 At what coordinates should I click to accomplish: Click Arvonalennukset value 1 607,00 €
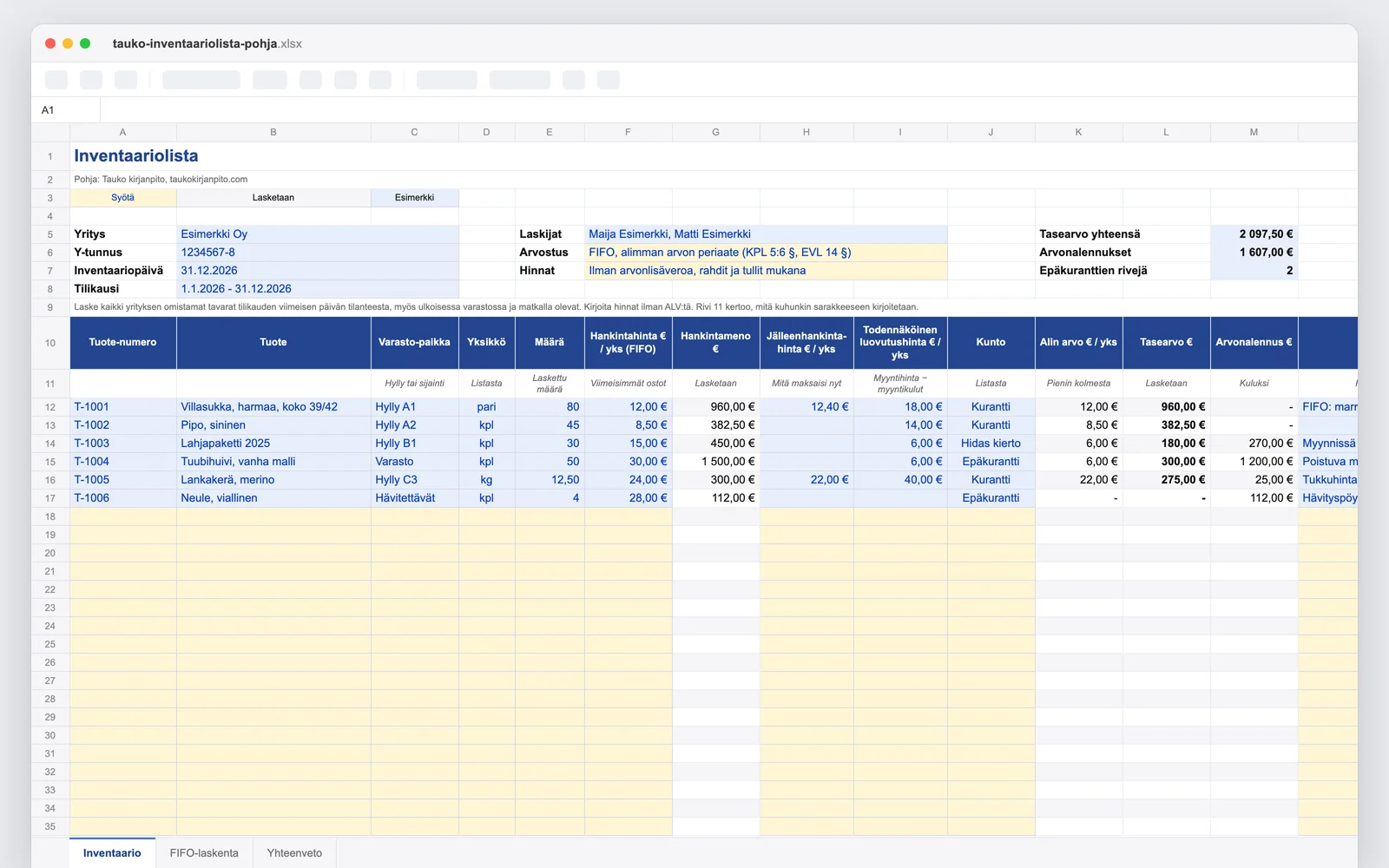pyautogui.click(x=1254, y=253)
